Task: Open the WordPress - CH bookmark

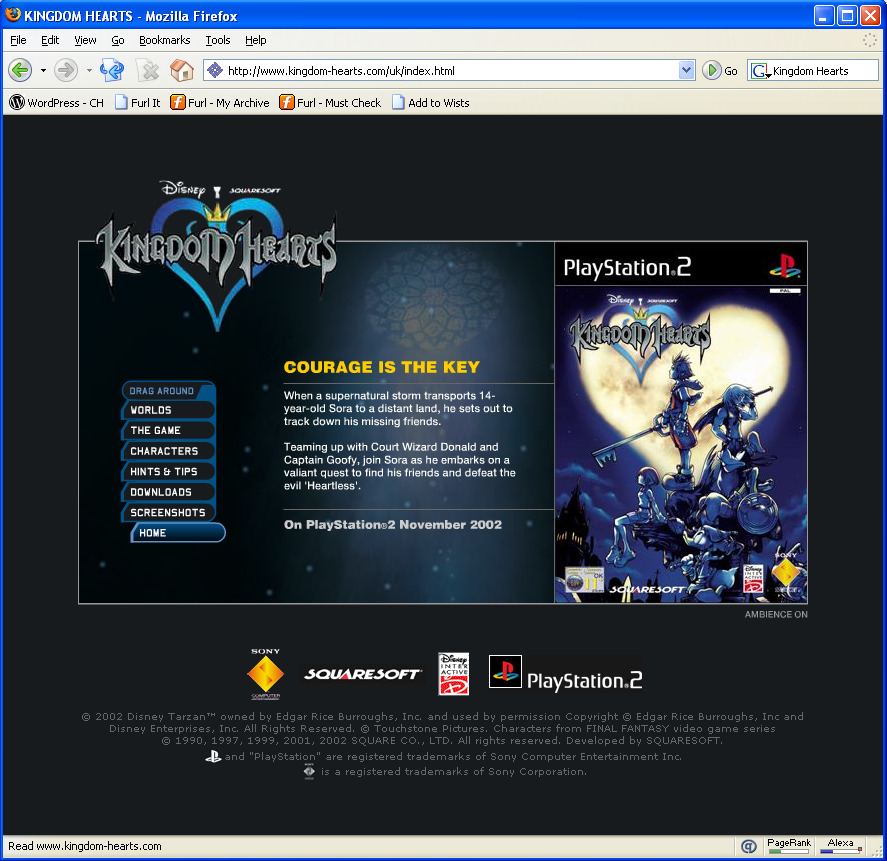Action: (57, 102)
